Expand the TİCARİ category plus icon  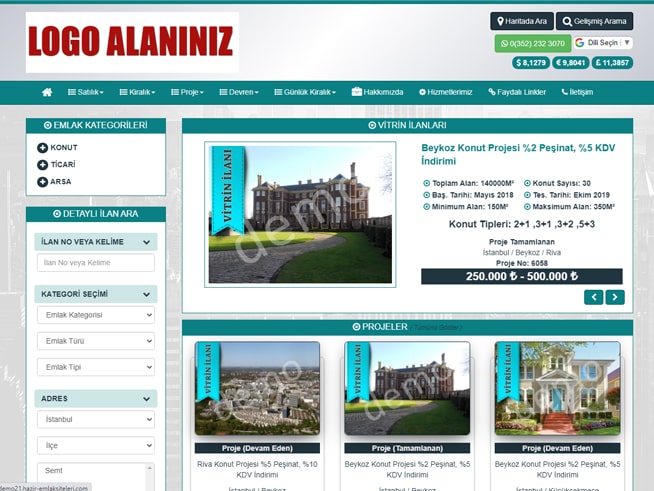coord(43,165)
